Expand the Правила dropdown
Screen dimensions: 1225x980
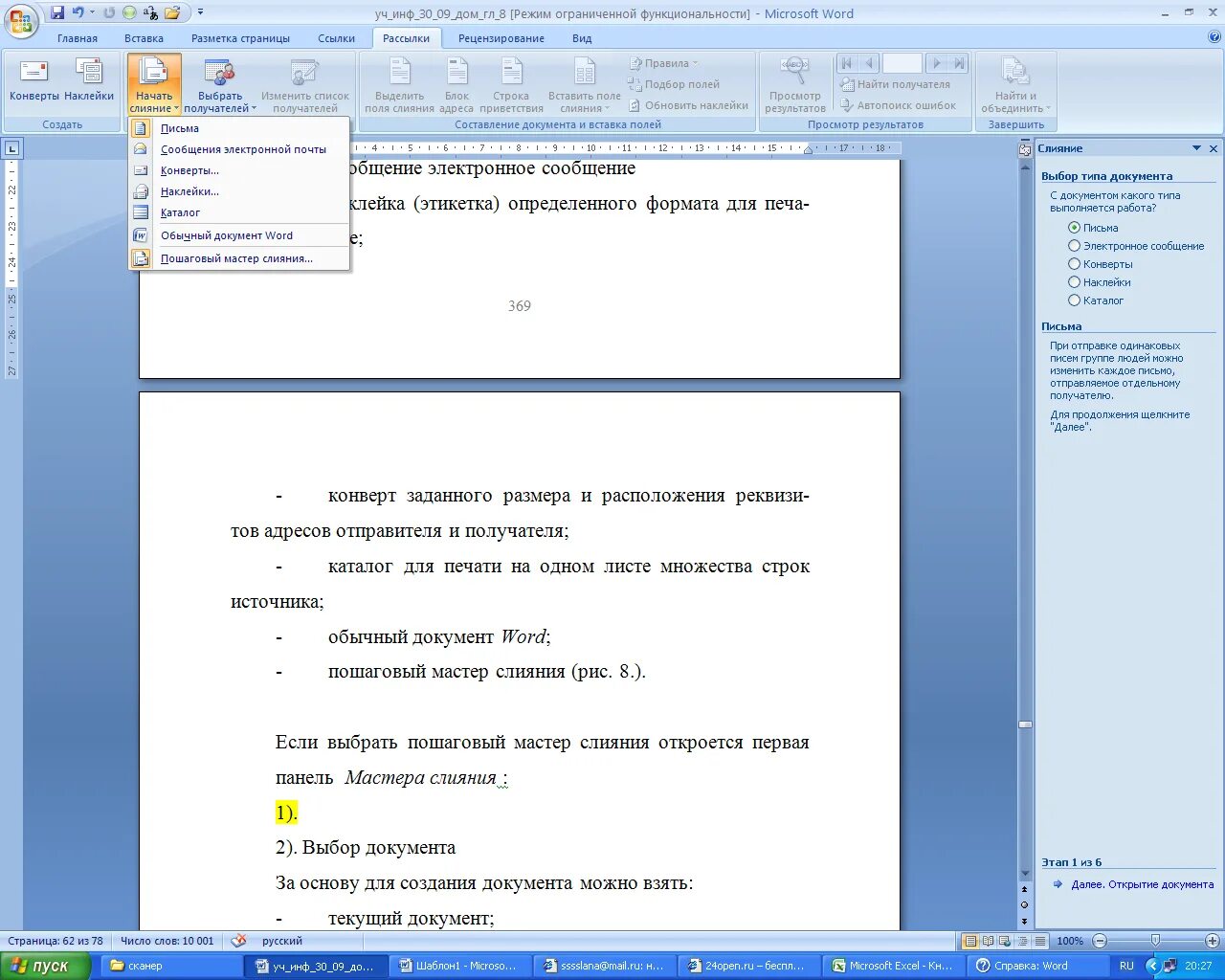click(663, 63)
